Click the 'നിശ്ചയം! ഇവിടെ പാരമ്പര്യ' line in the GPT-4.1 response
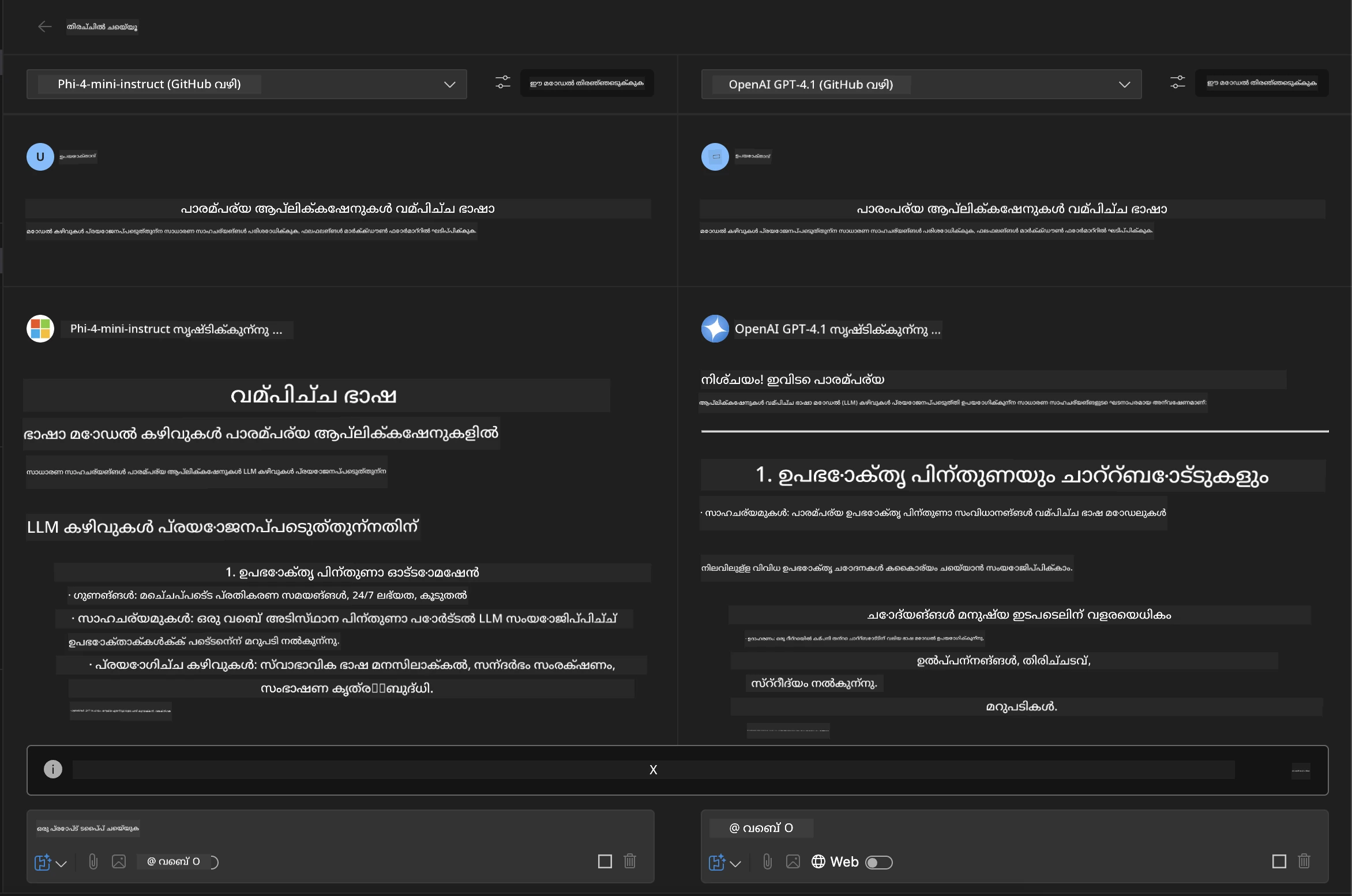The image size is (1352, 896). (x=793, y=379)
